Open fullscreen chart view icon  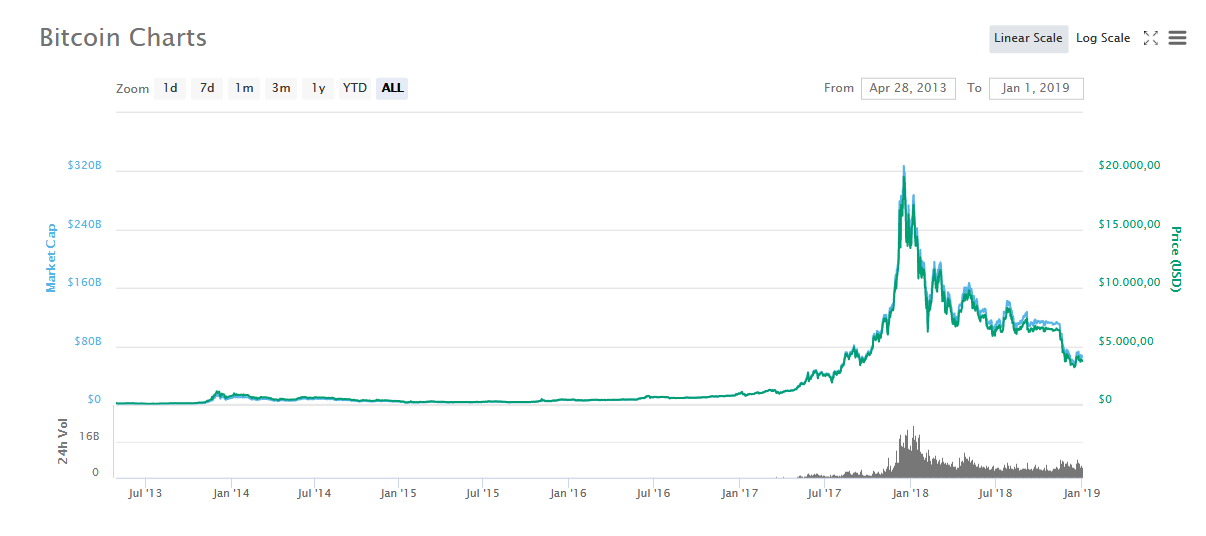1150,38
